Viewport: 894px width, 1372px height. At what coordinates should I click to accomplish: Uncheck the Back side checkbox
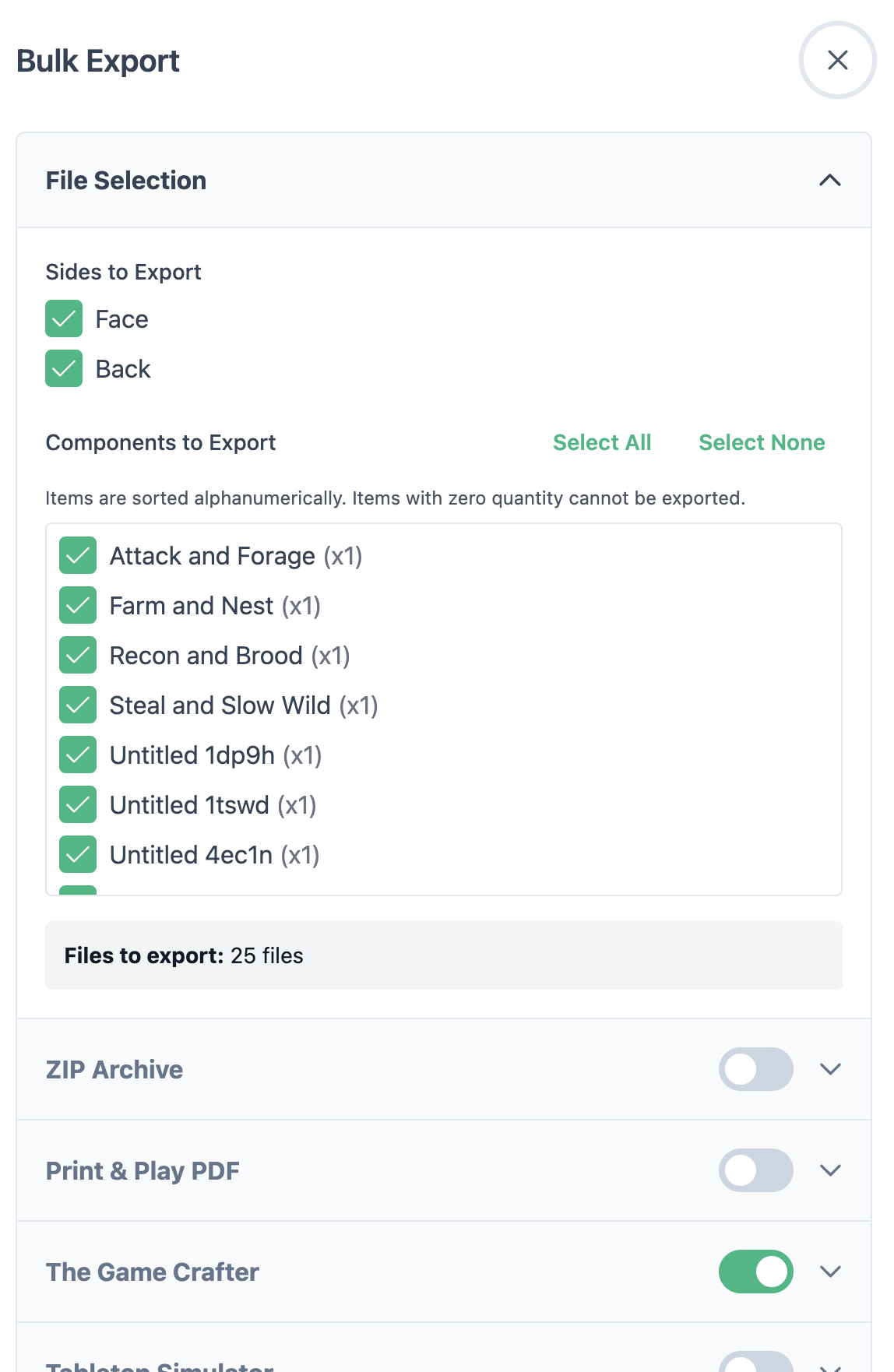coord(64,368)
